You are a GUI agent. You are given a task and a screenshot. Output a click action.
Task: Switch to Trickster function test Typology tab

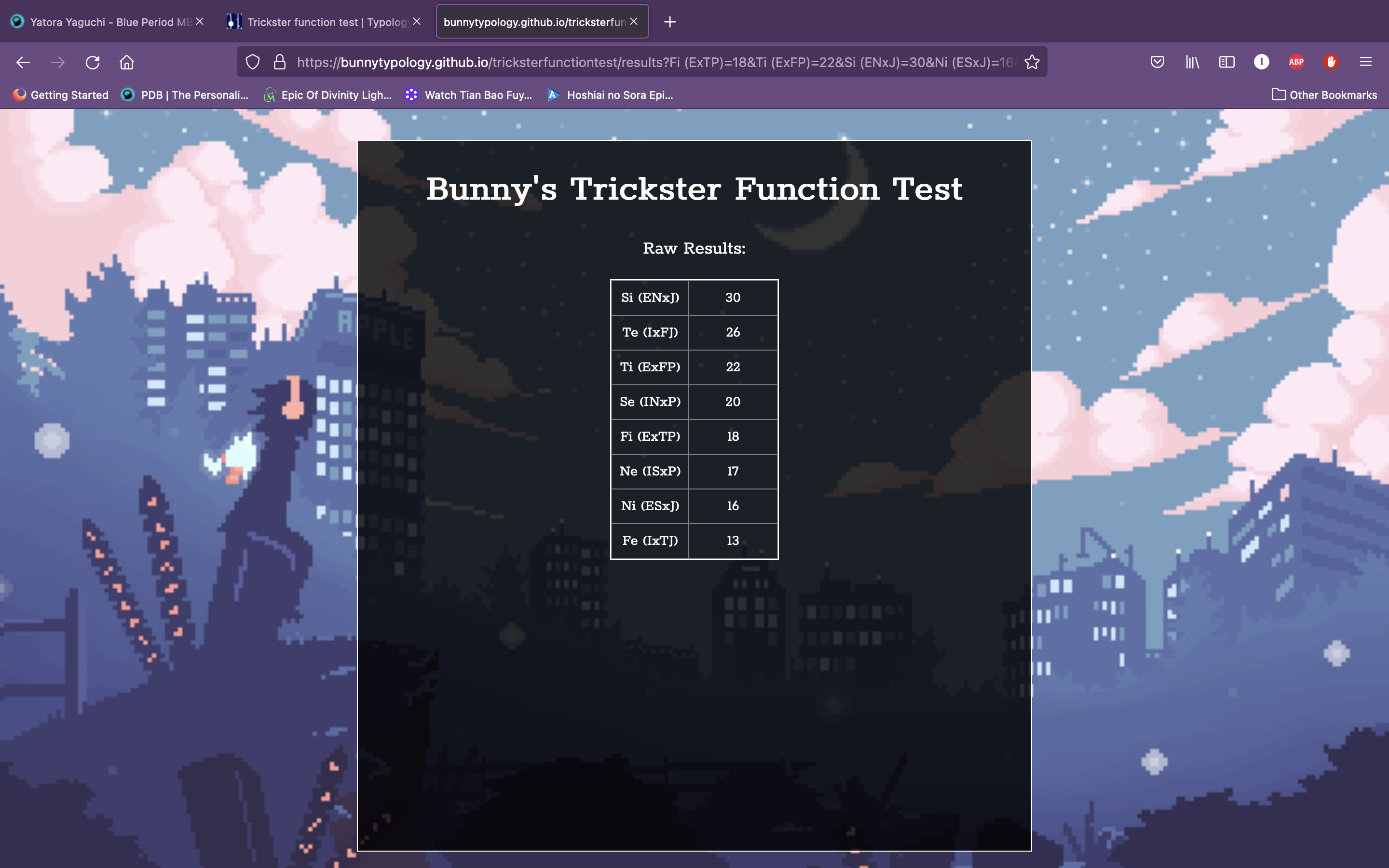(x=324, y=22)
